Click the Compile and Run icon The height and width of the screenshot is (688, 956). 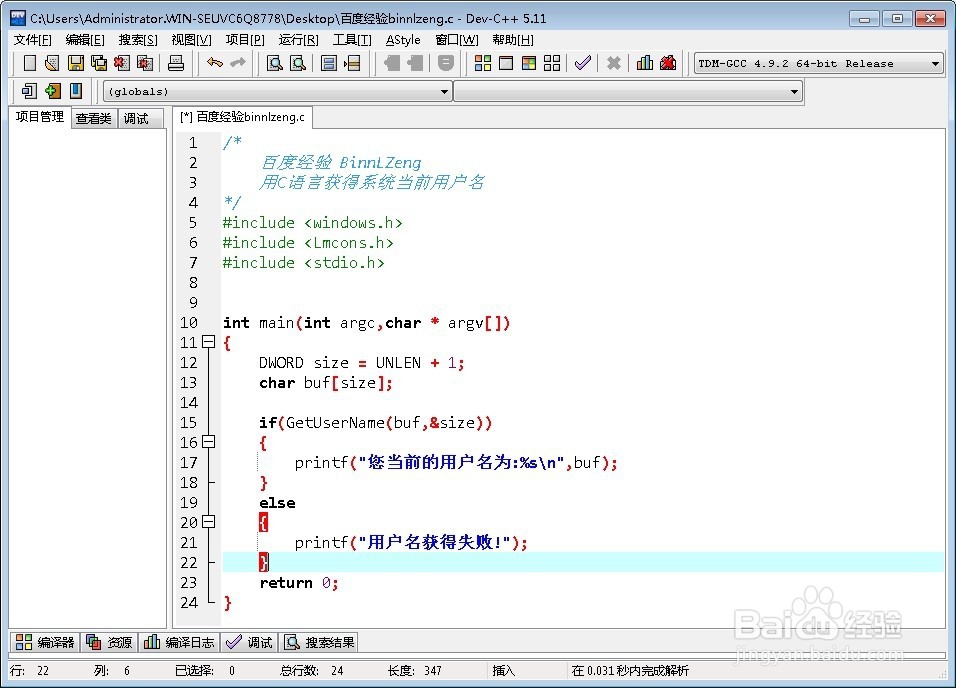(529, 63)
